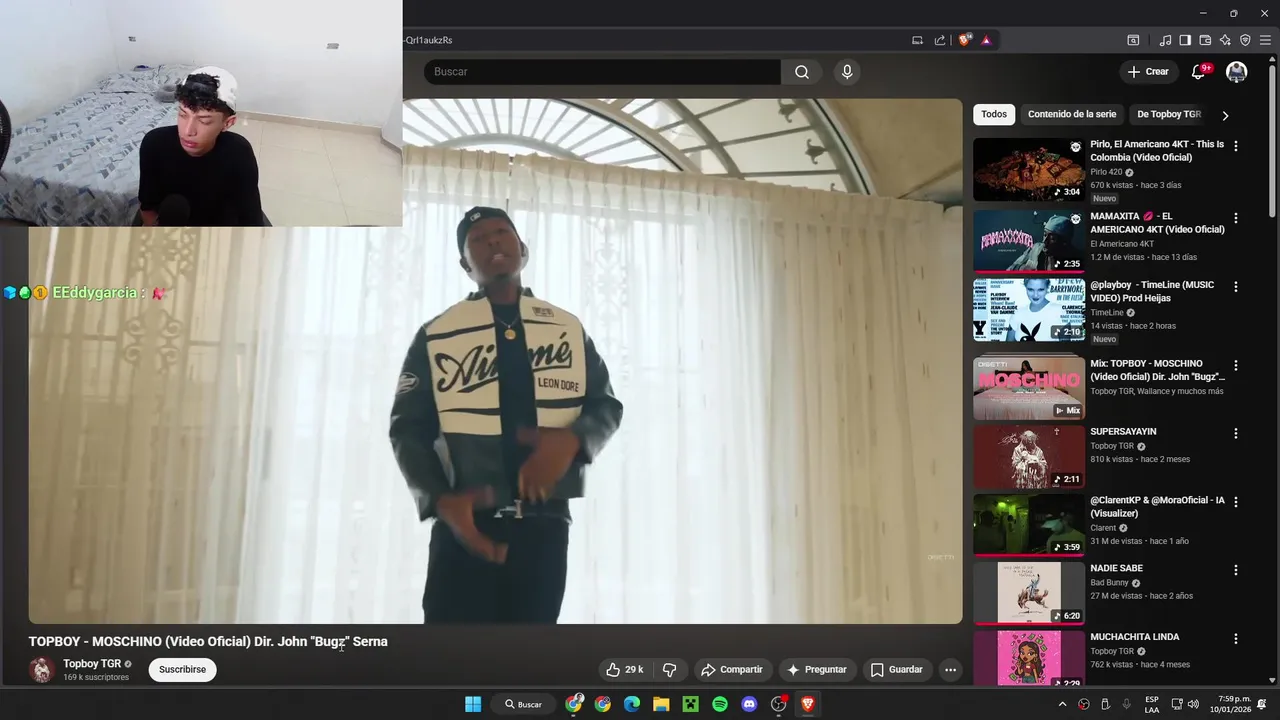Open the YouTube account avatar menu
The image size is (1280, 720).
[x=1237, y=72]
